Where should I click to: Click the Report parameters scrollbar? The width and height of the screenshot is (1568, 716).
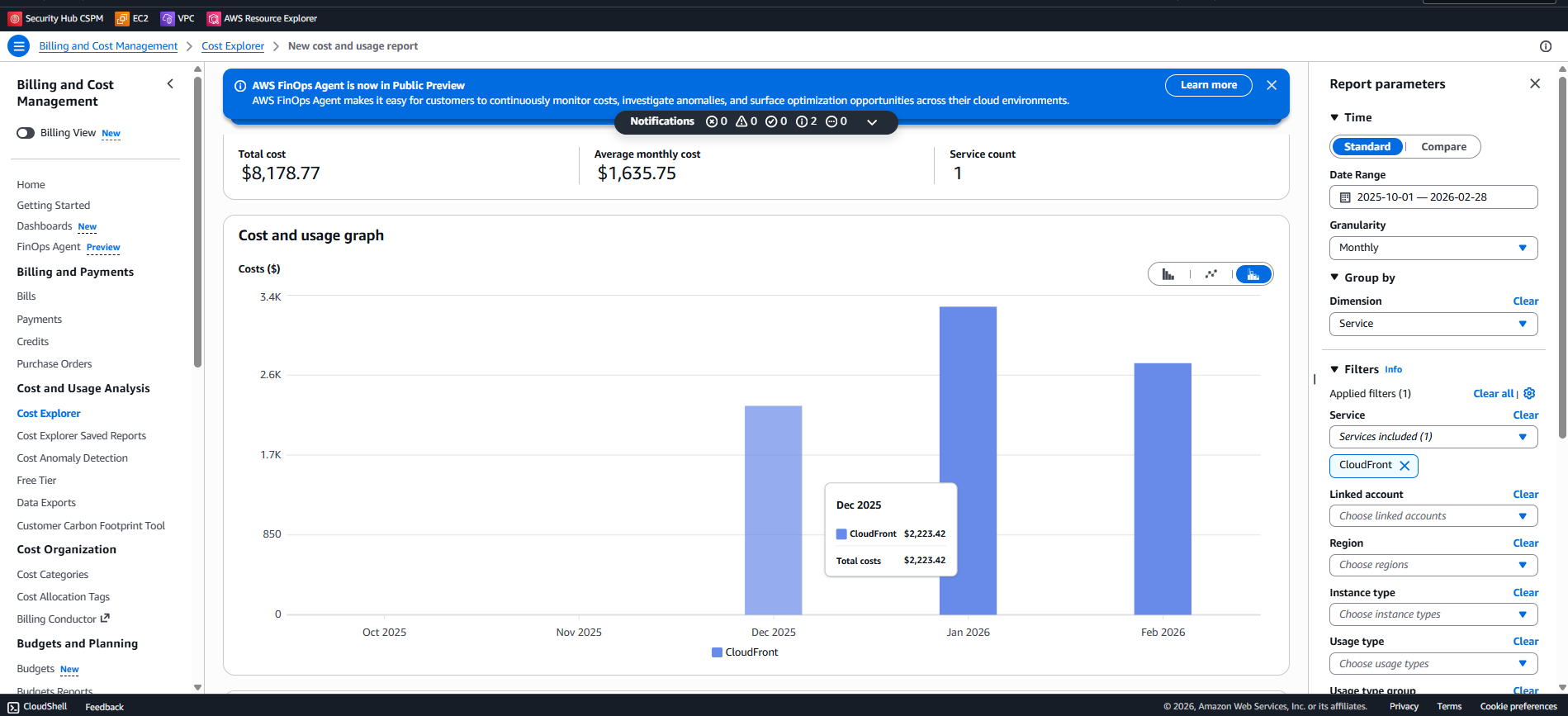(x=1562, y=258)
